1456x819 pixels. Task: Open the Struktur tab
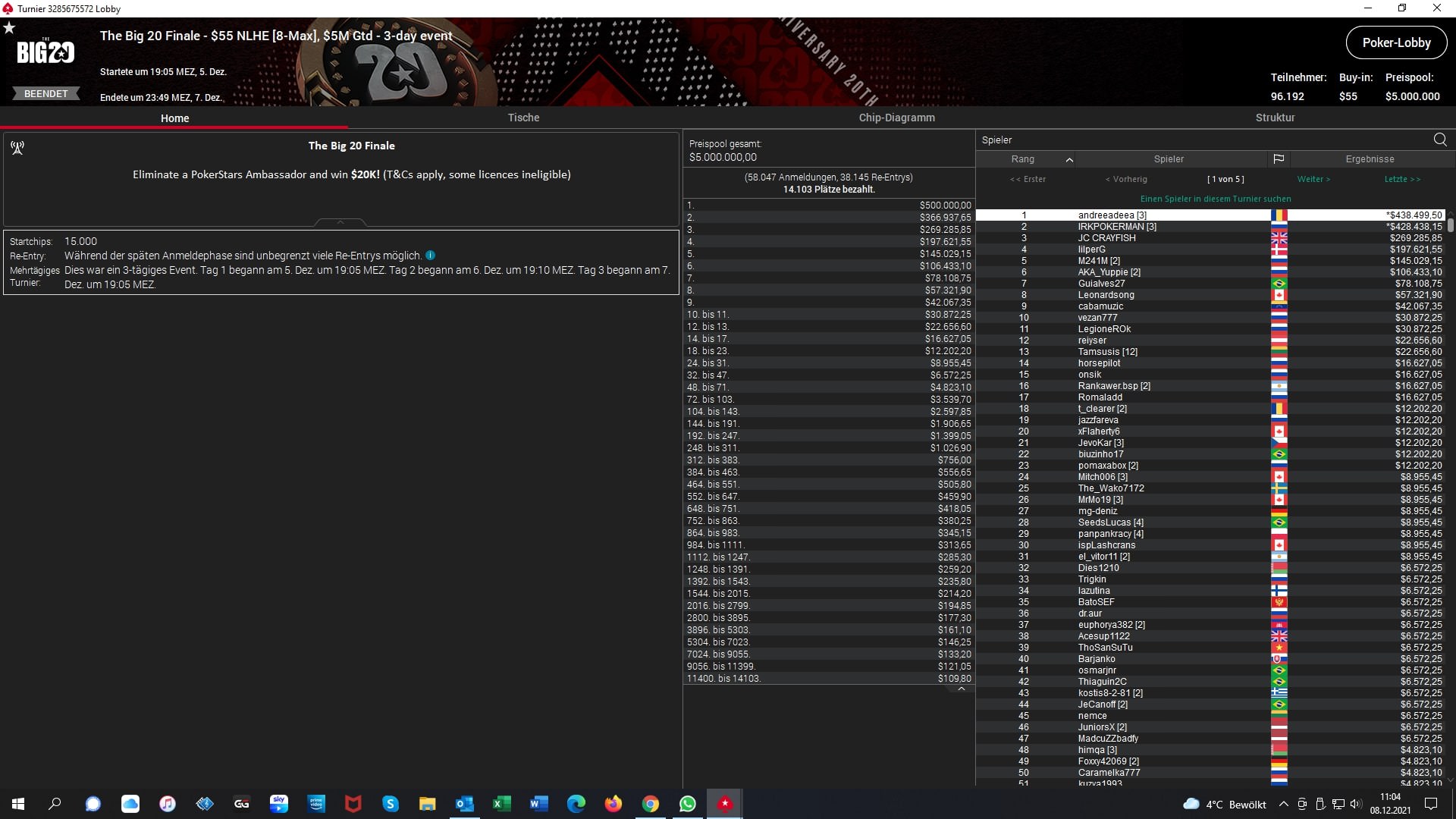[1275, 118]
